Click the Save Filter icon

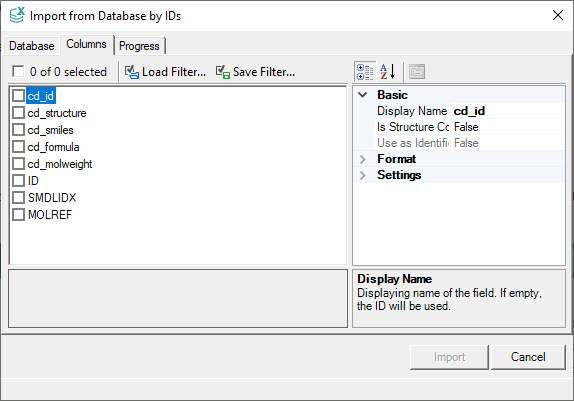(x=223, y=72)
